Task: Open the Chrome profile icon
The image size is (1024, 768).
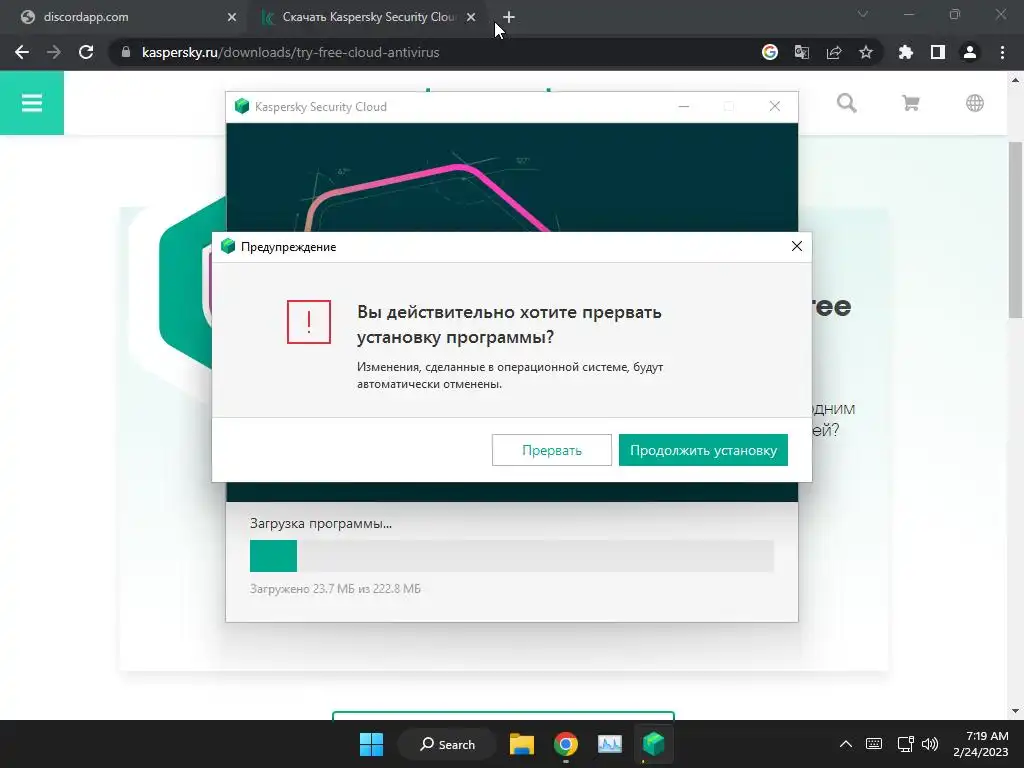Action: (970, 52)
